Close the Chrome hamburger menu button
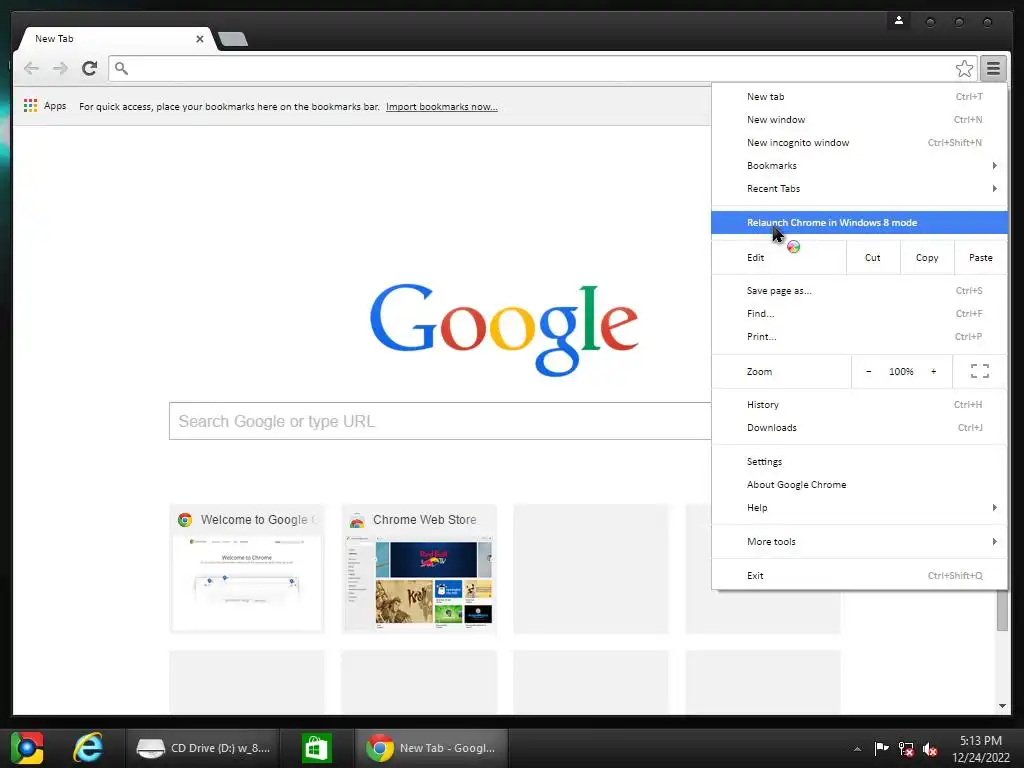The height and width of the screenshot is (768, 1024). [993, 68]
